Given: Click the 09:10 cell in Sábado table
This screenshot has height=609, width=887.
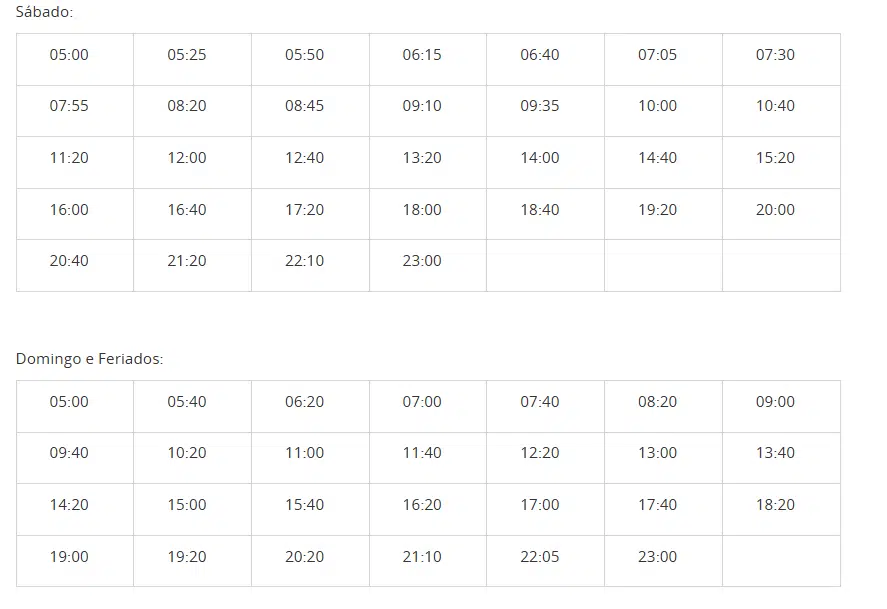Looking at the screenshot, I should pyautogui.click(x=422, y=106).
